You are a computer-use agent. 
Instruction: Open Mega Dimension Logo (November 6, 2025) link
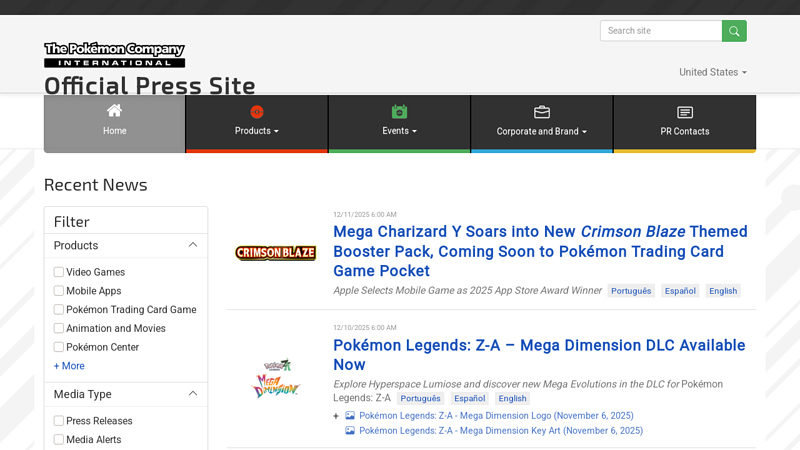point(496,415)
